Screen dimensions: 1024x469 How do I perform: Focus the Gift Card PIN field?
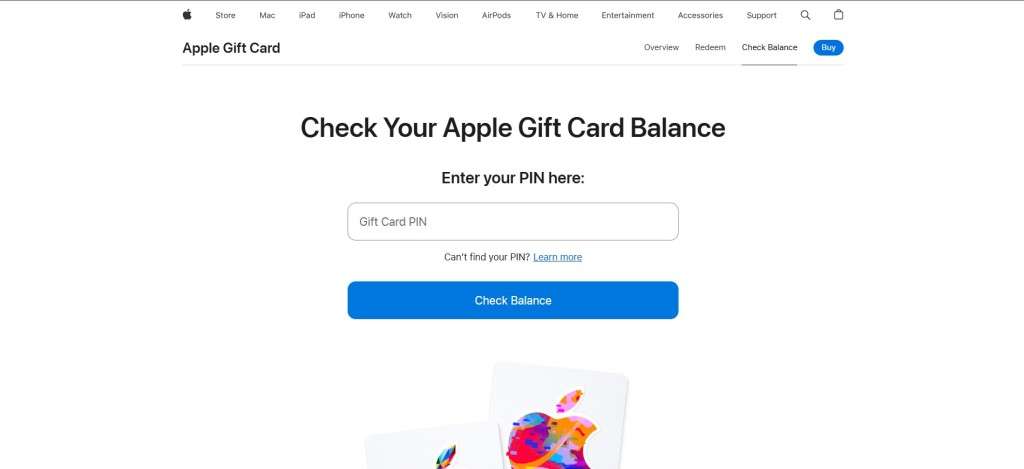[513, 221]
